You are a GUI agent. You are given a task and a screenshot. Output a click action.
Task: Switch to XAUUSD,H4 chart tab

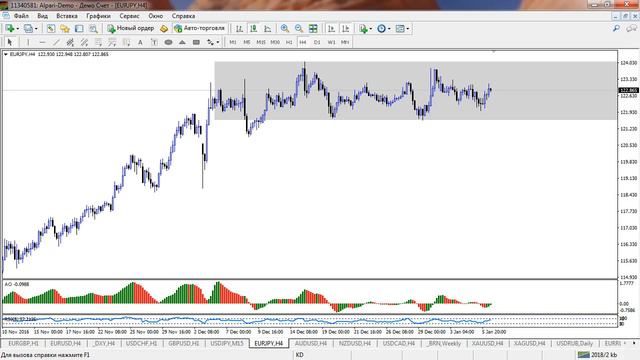coord(487,343)
